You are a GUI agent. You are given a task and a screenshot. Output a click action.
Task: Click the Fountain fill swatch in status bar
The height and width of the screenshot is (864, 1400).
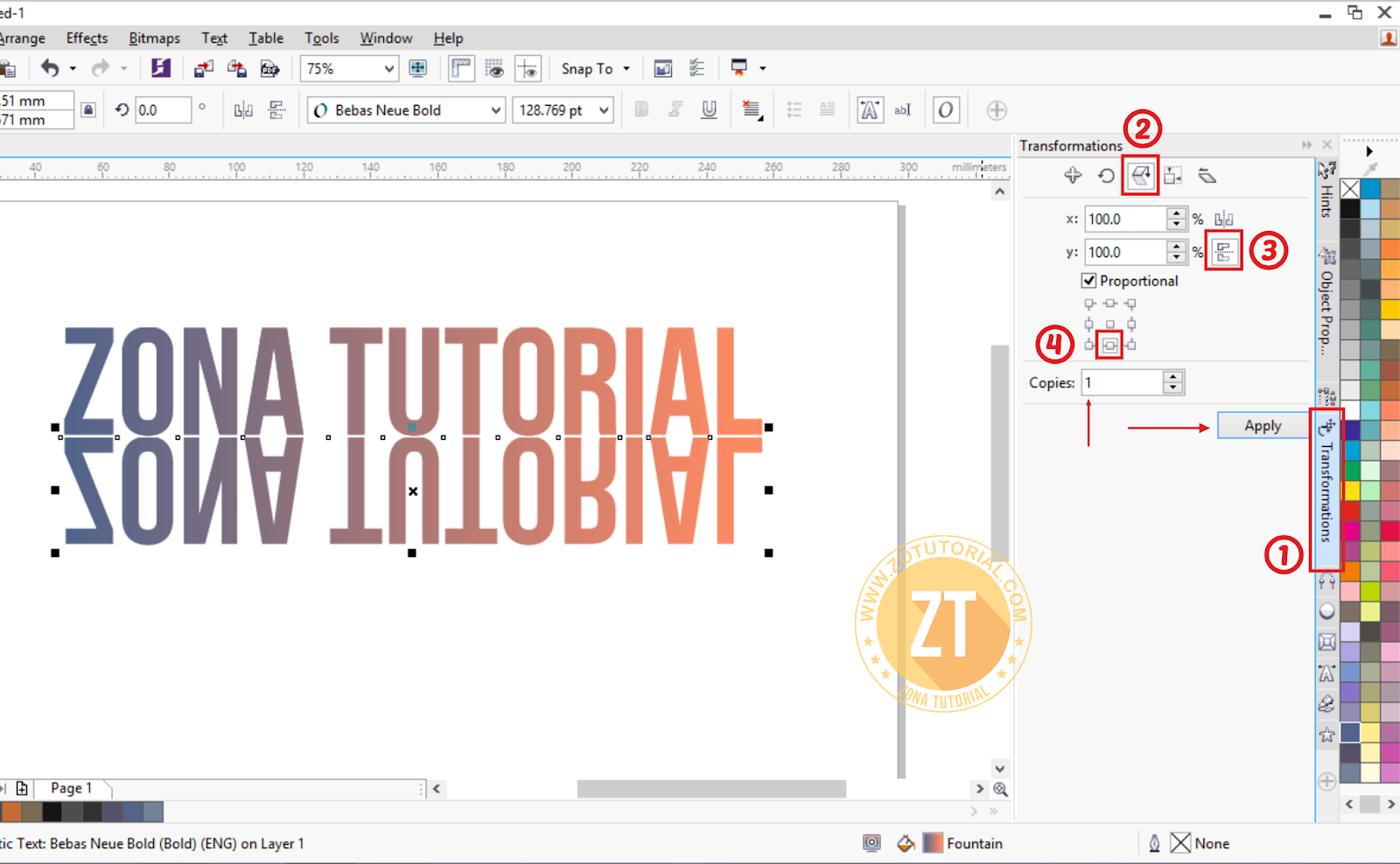tap(933, 843)
